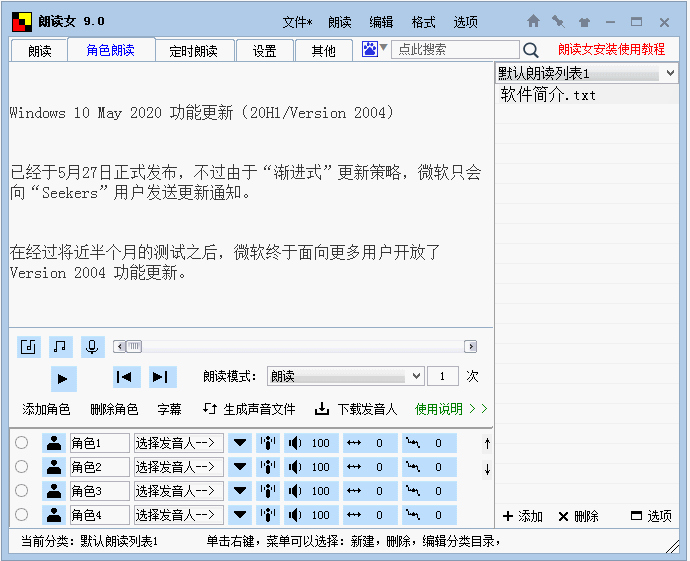Screen dimensions: 690x561
Task: Open 朗读女安装使用教程 link
Action: pyautogui.click(x=611, y=49)
